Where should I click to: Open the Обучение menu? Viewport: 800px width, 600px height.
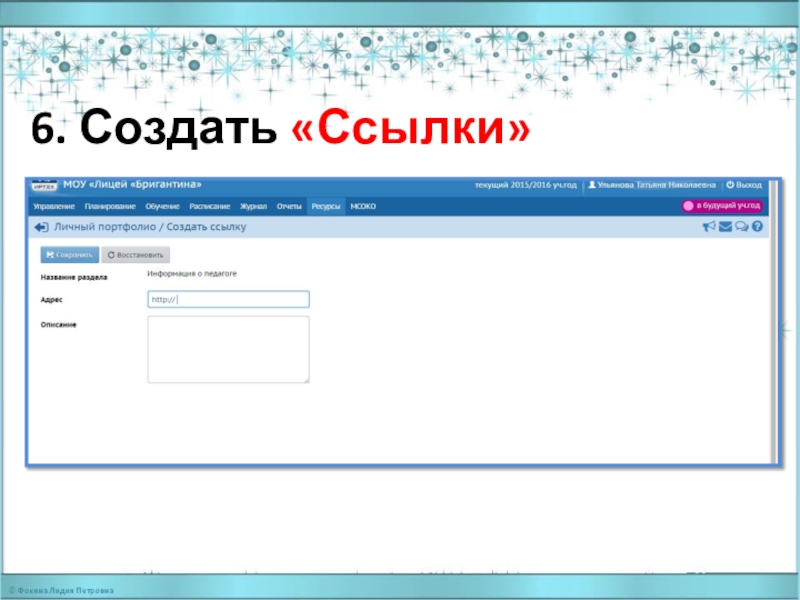click(162, 207)
